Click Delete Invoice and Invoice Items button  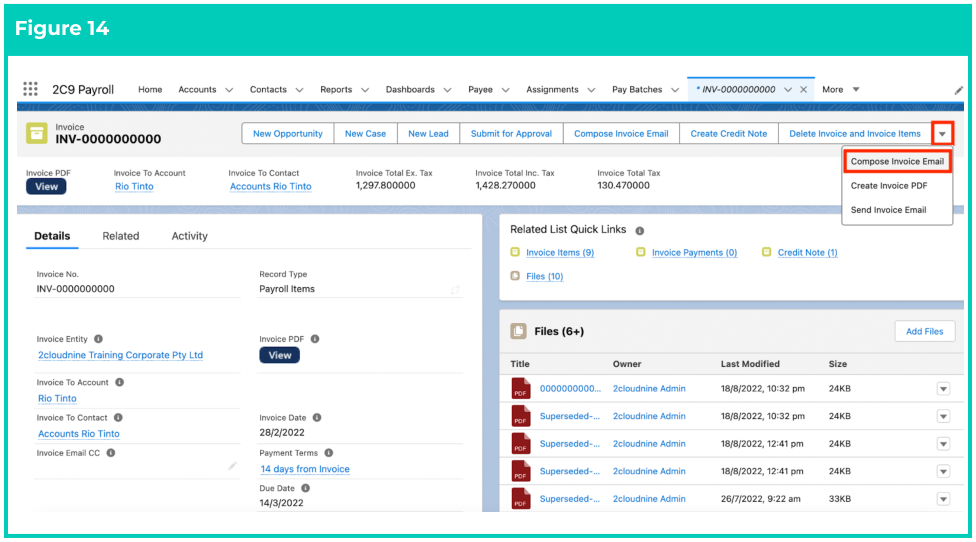855,134
